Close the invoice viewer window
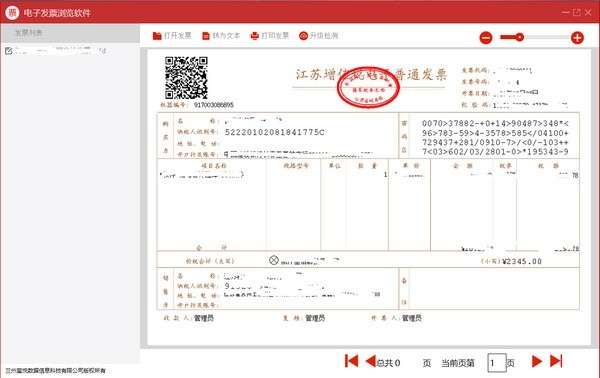Viewport: 600px width, 378px height. (588, 13)
